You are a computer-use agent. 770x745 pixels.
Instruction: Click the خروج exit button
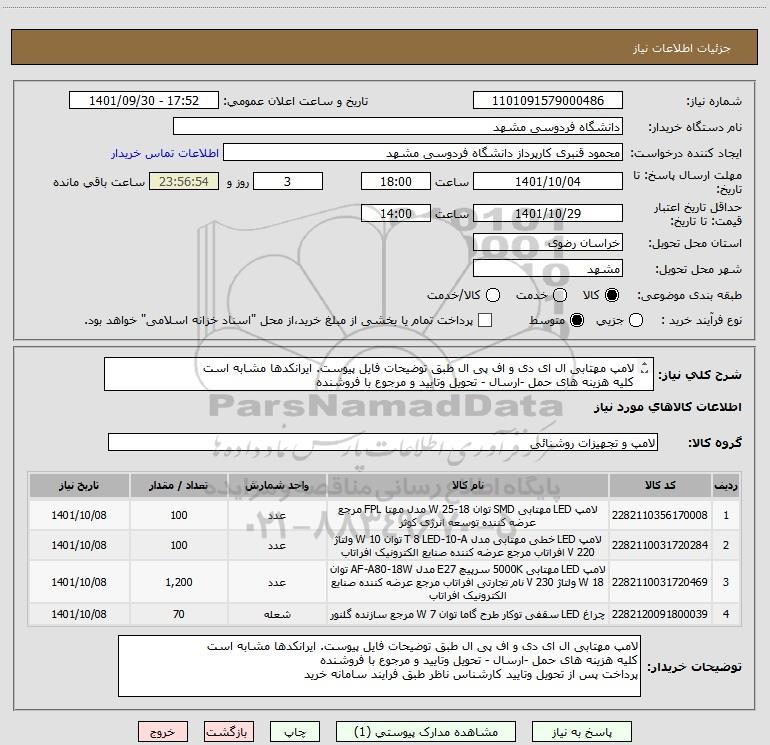point(163,732)
